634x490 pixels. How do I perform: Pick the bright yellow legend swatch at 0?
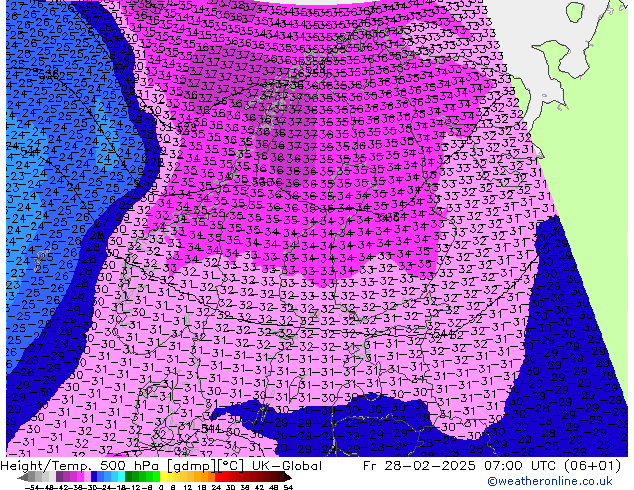coord(163,476)
